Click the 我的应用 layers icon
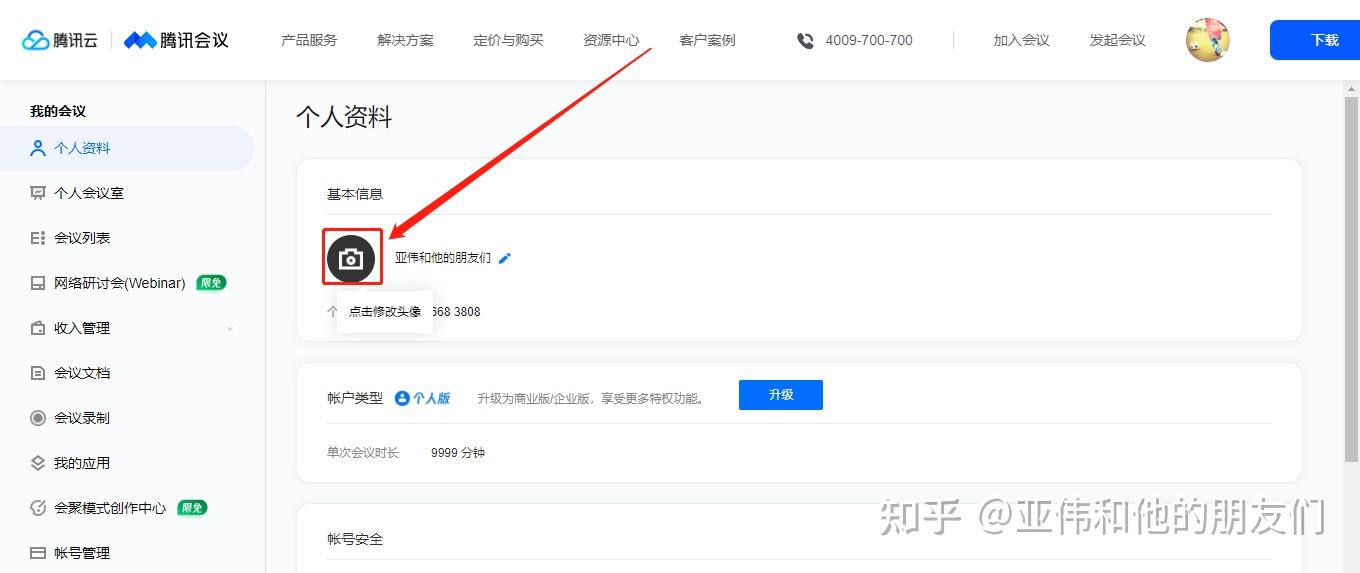Screen dimensions: 1360x573 click(38, 463)
